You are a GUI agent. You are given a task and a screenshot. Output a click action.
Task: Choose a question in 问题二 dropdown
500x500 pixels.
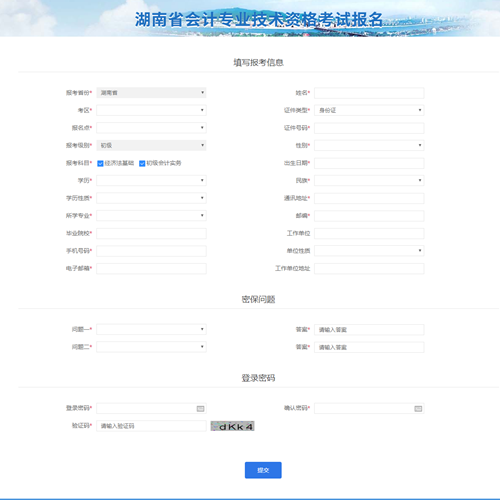click(151, 347)
